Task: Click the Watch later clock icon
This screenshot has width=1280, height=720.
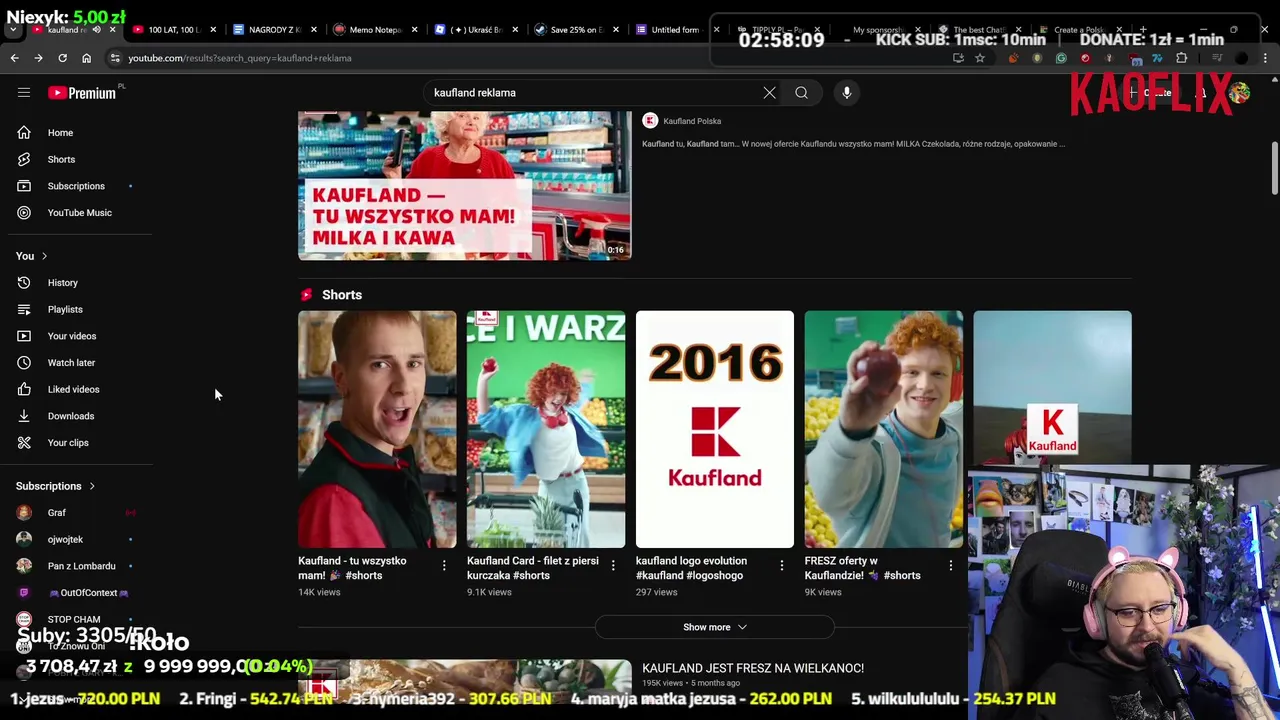Action: tap(24, 363)
